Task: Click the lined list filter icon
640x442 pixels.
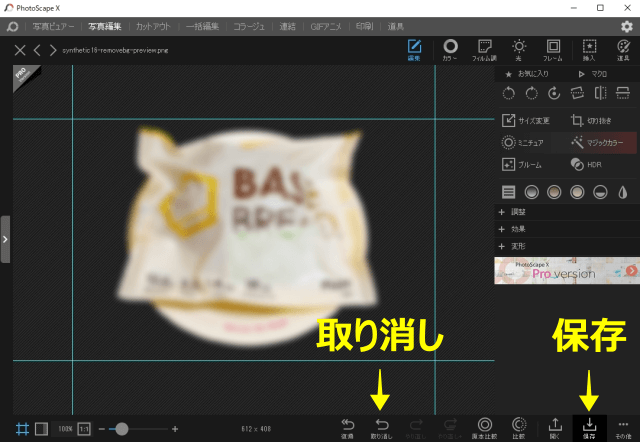Action: pos(509,192)
